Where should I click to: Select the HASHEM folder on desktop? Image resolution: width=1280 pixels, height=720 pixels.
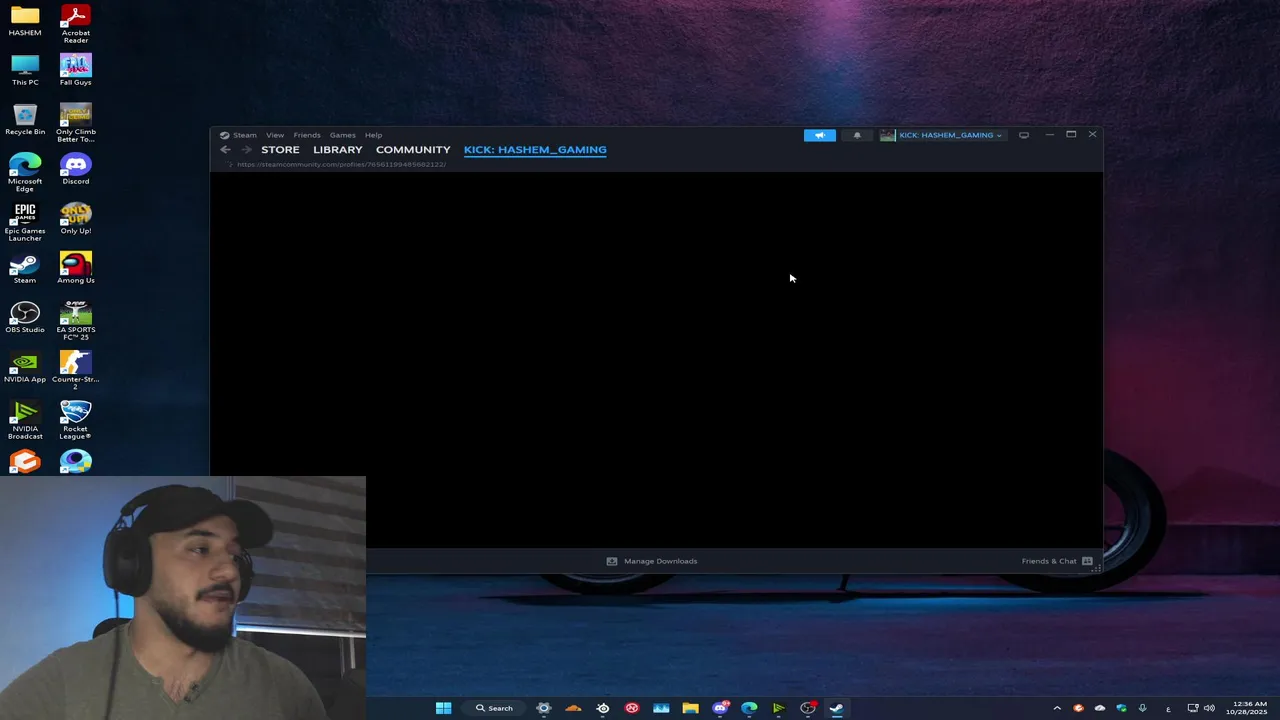click(x=25, y=21)
